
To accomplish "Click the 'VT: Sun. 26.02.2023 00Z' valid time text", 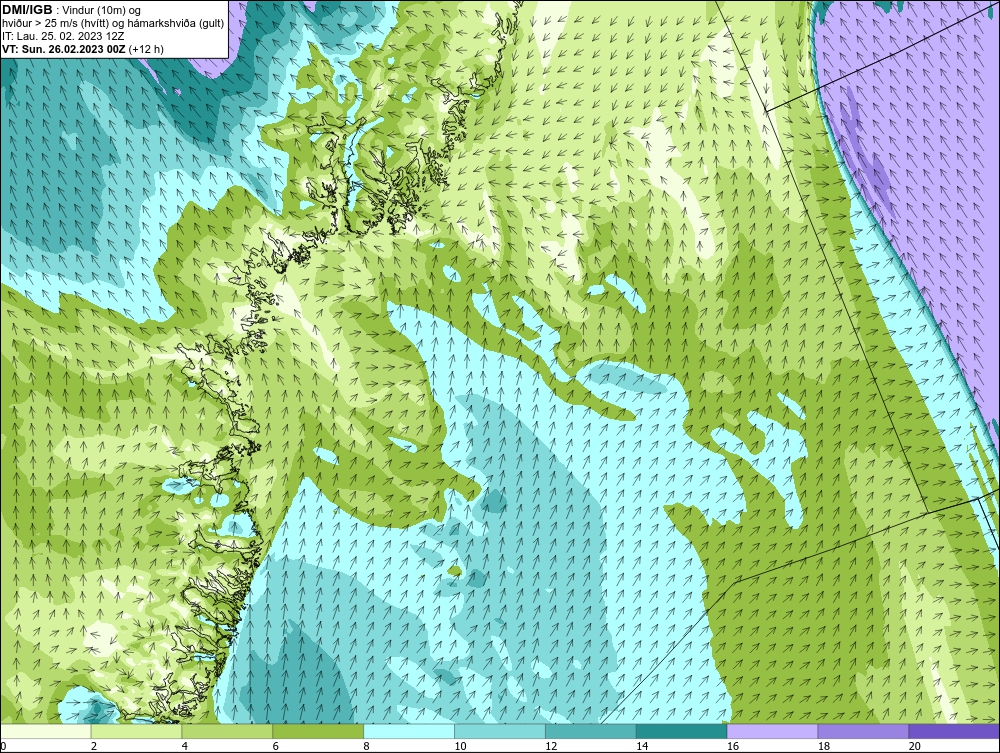I will (64, 49).
